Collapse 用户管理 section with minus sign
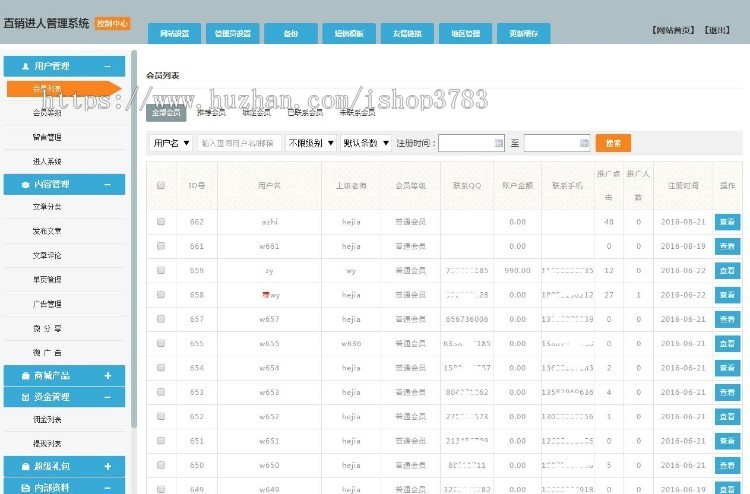This screenshot has width=750, height=494. [108, 66]
